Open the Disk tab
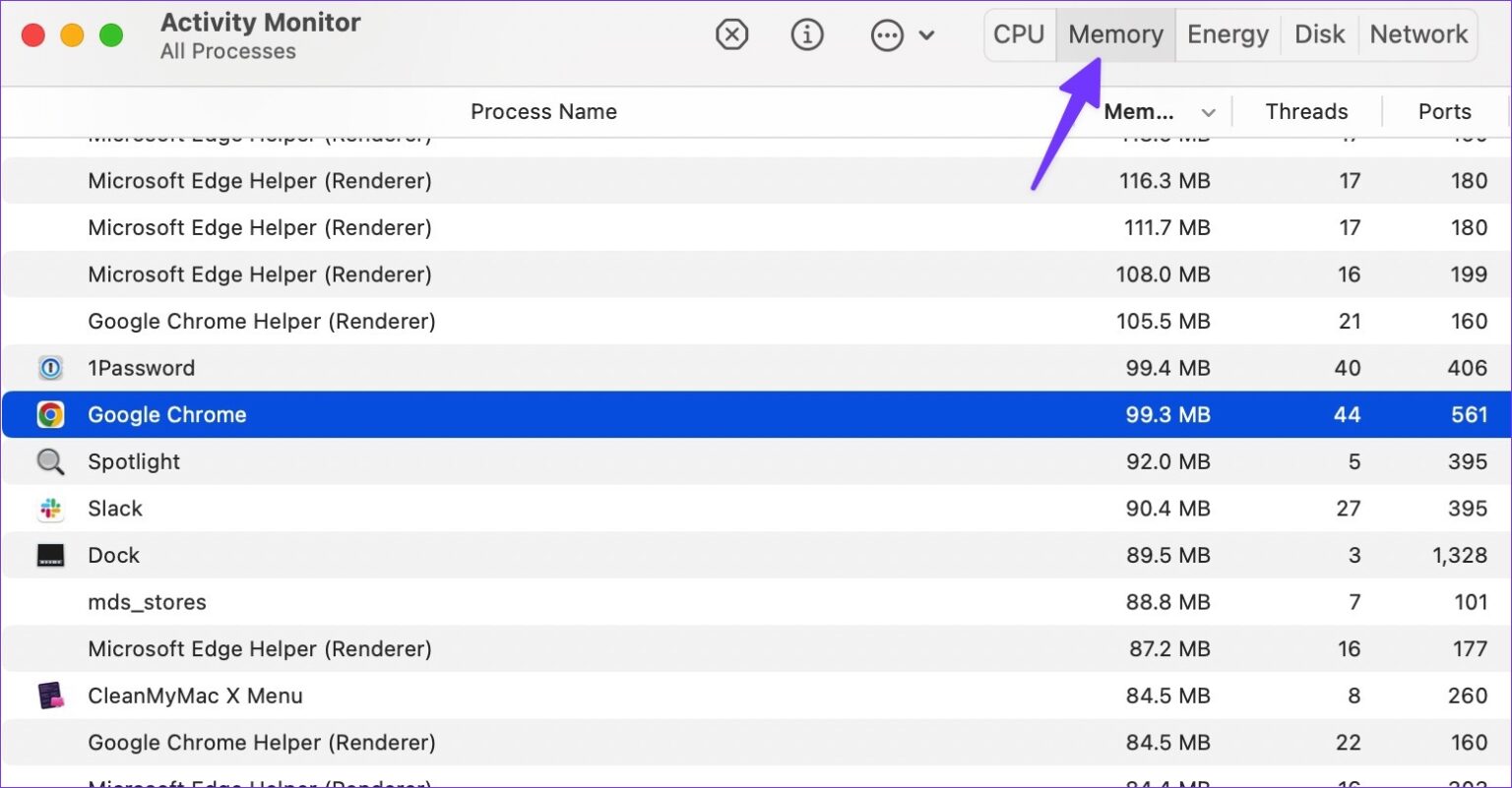Screen dimensions: 1512x788 [1319, 34]
